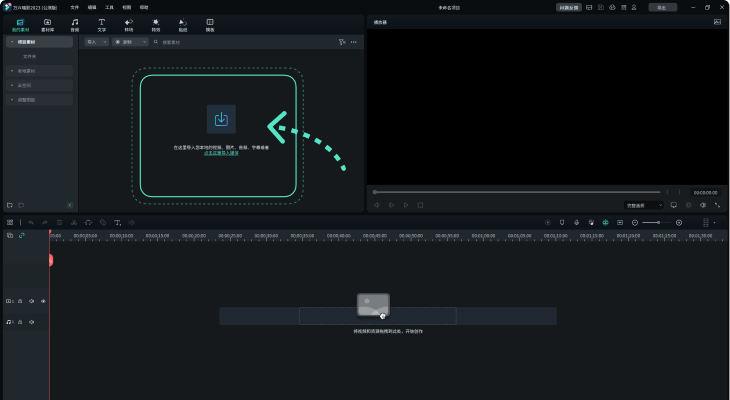Open the Effects (特效) tab
Screen dimensions: 730x400
tap(155, 24)
